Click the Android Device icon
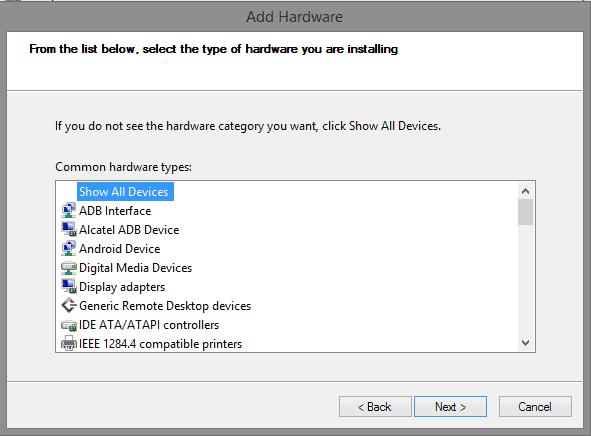Image resolution: width=591 pixels, height=436 pixels. point(69,249)
